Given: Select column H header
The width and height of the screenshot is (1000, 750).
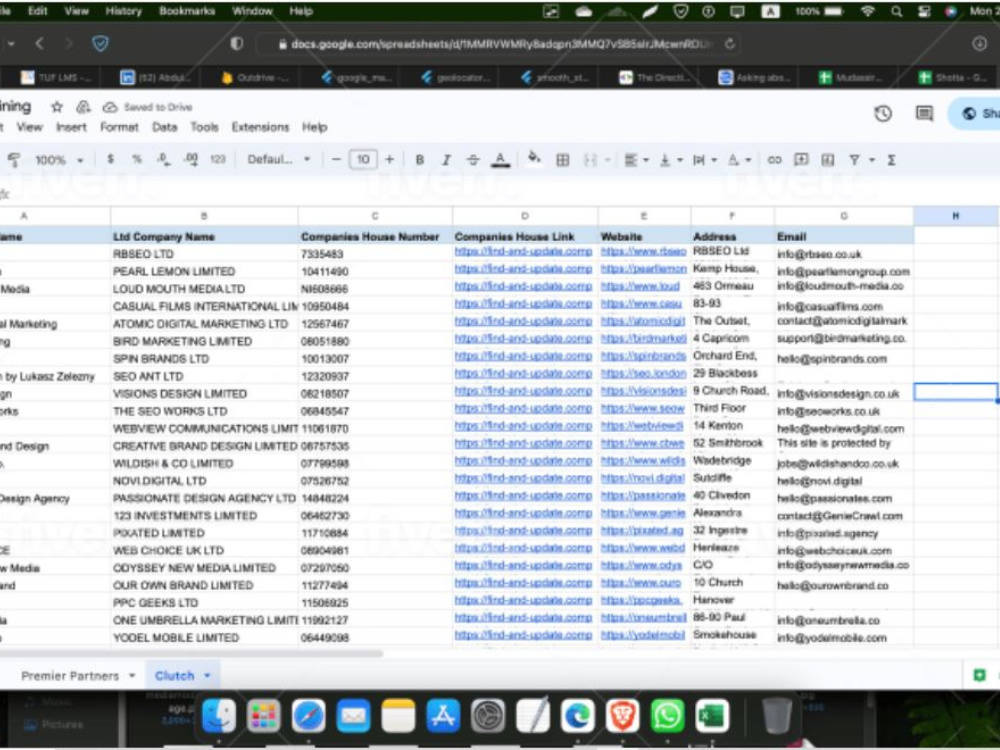Looking at the screenshot, I should click(x=955, y=216).
